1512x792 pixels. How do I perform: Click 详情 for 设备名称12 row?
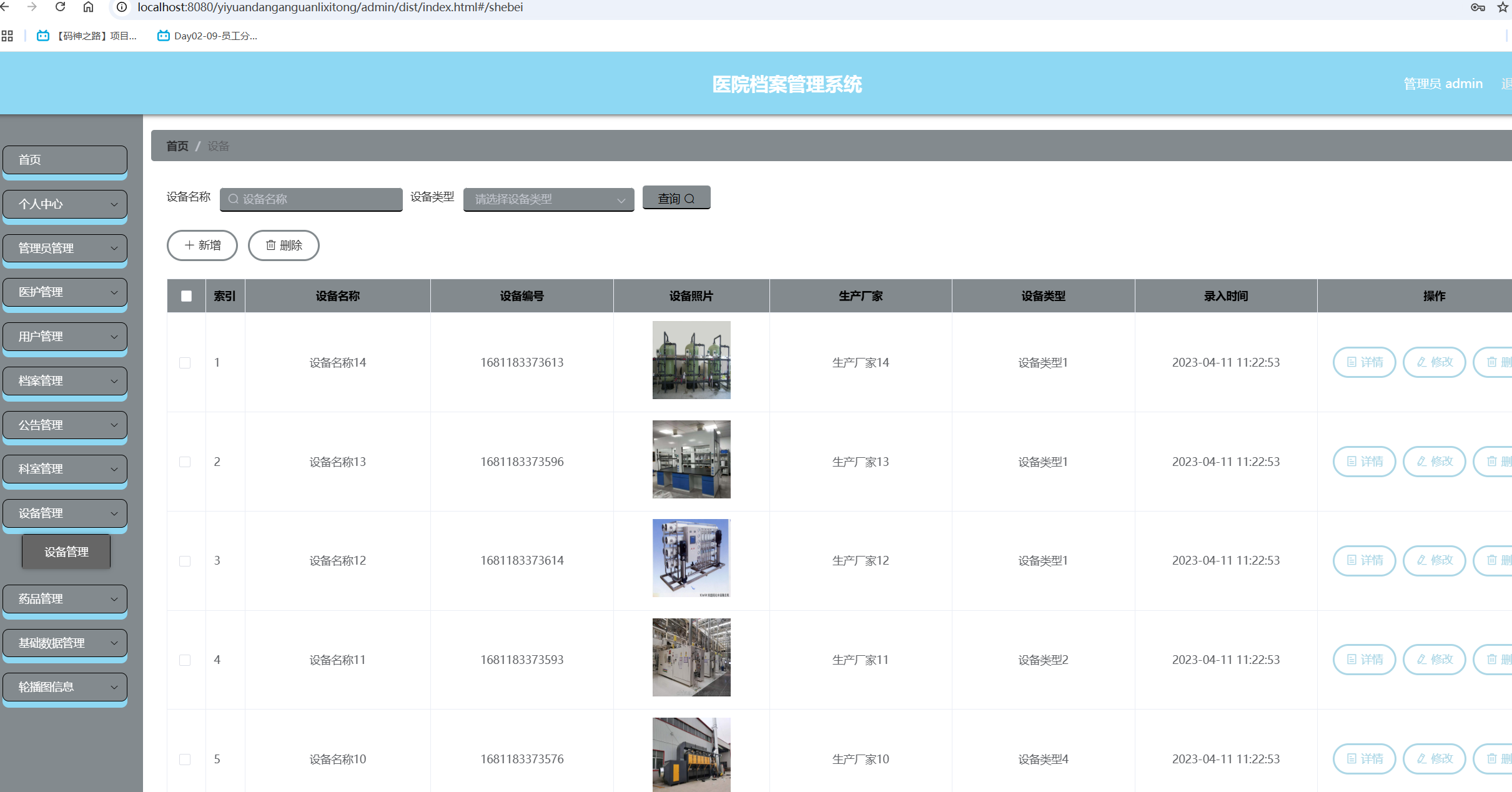point(1364,560)
